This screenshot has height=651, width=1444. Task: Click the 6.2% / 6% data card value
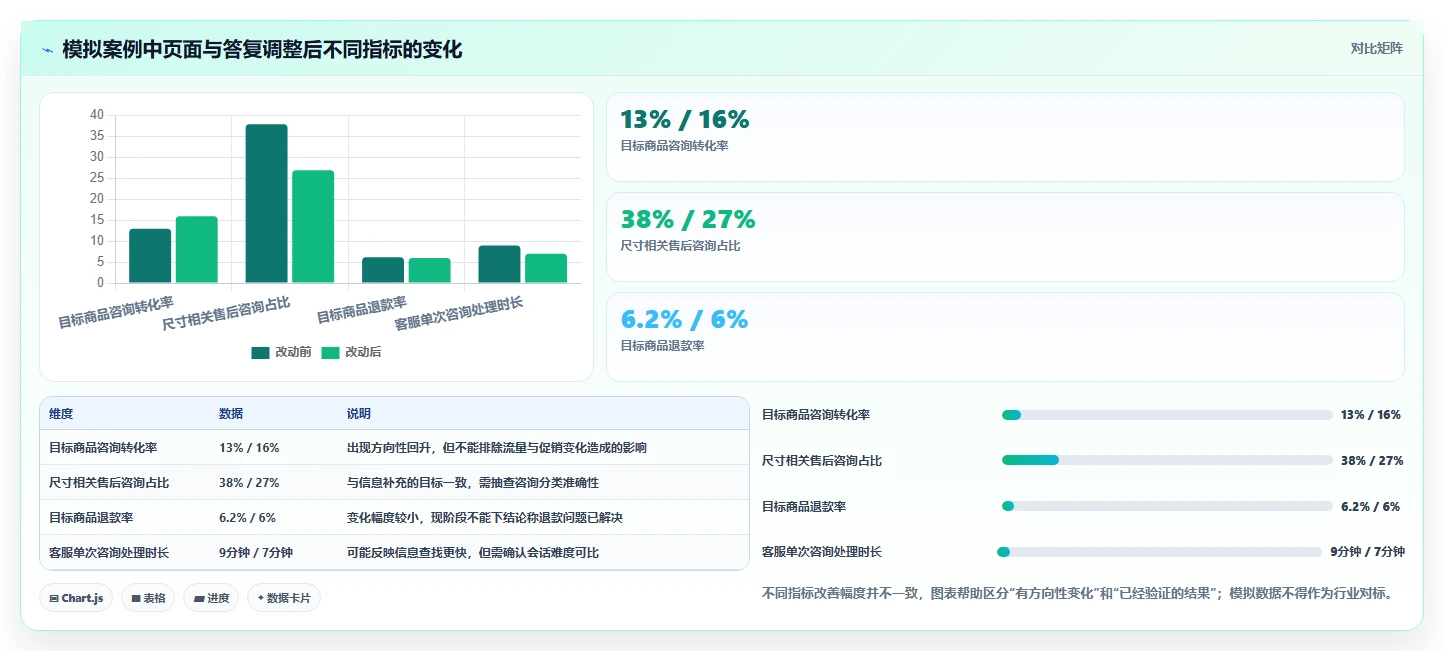point(684,319)
